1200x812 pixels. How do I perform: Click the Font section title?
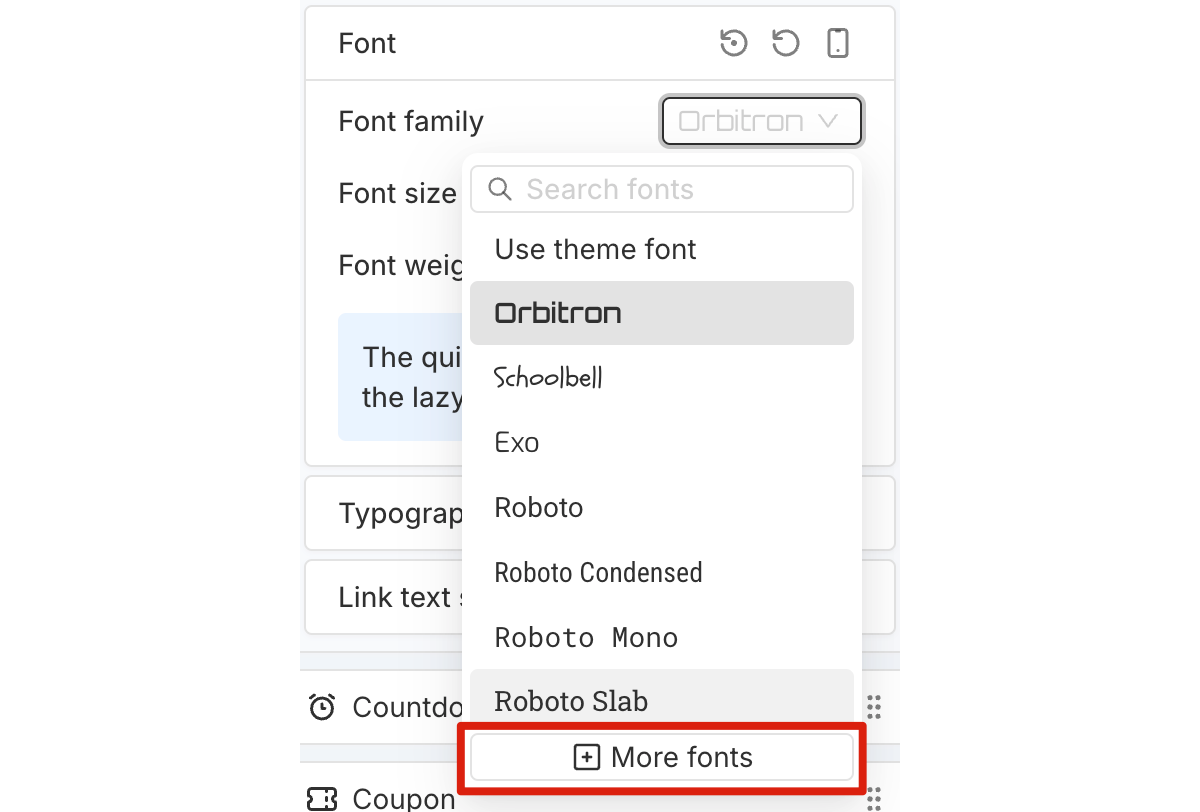click(x=367, y=43)
